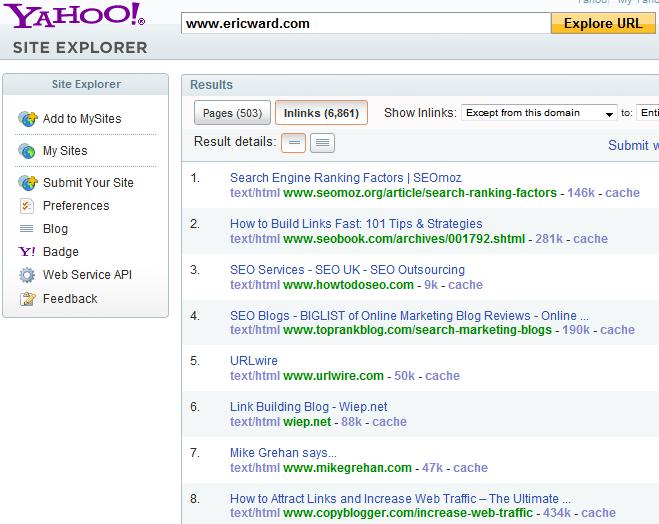Click the Submit Your Site globe icon

coord(28,183)
